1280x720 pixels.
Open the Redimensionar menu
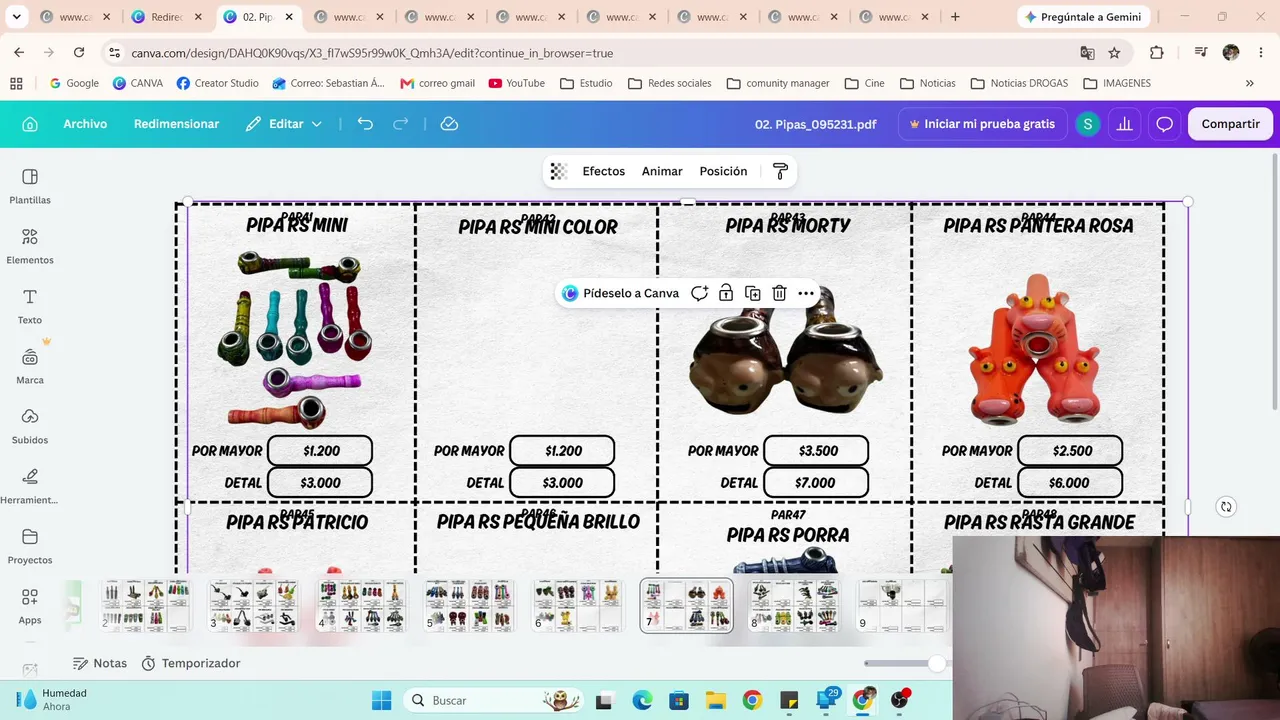[176, 124]
